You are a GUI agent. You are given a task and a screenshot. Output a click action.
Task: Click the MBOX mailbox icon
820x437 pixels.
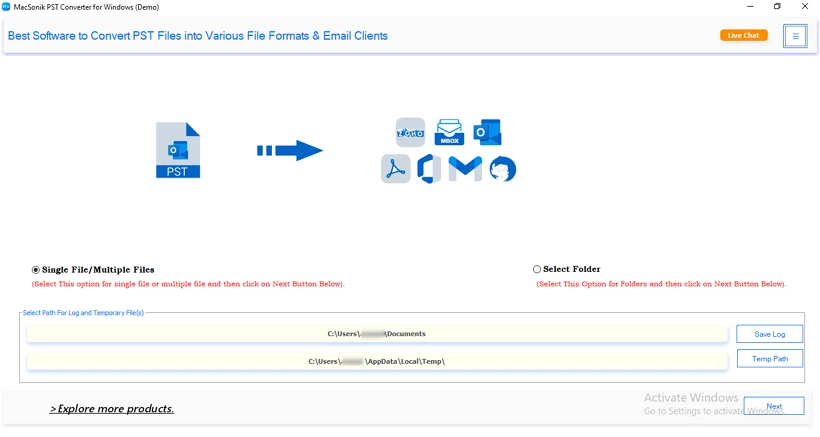click(x=449, y=132)
